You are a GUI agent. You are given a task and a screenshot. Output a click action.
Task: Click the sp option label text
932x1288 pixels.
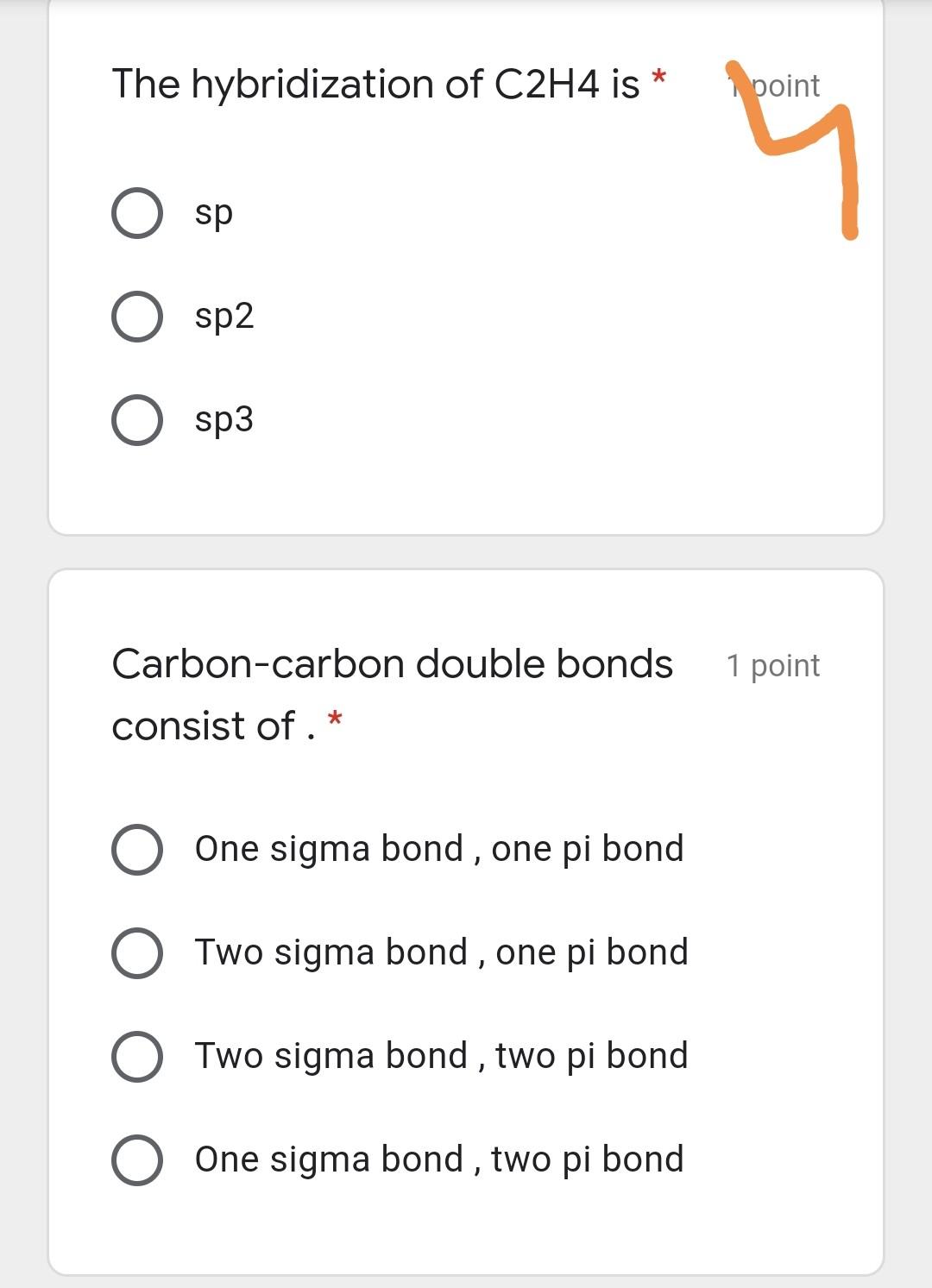[x=213, y=213]
